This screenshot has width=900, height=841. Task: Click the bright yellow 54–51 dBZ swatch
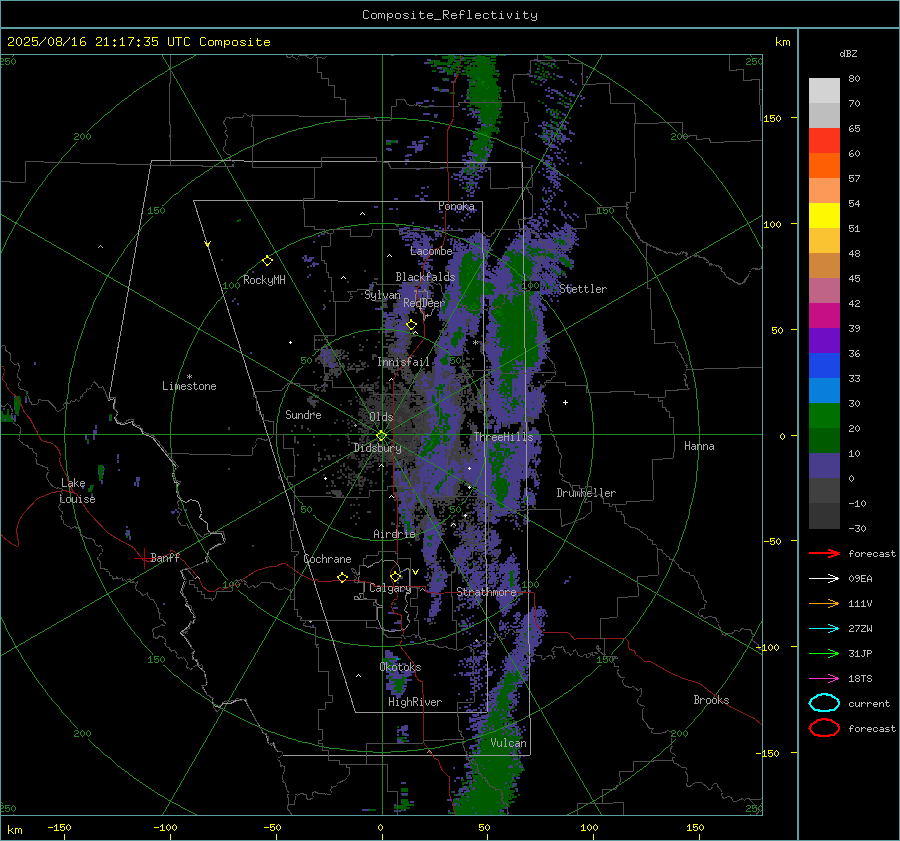pyautogui.click(x=824, y=216)
